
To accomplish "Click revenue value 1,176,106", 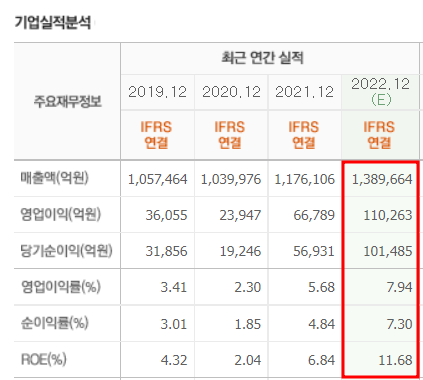I will (x=305, y=180).
